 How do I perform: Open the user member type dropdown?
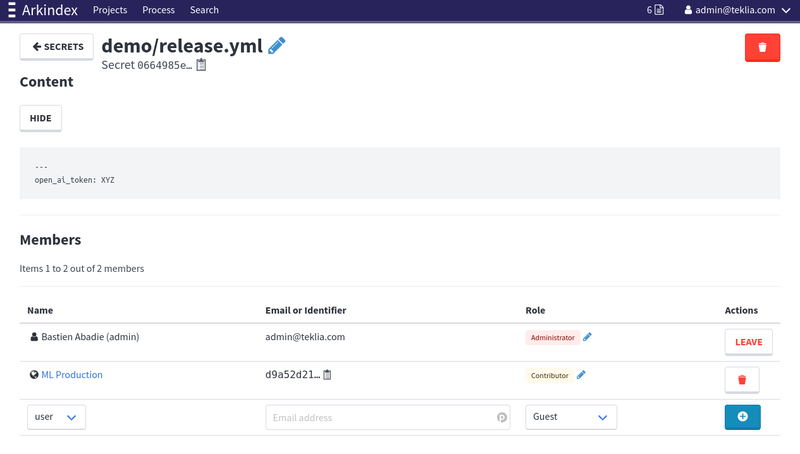click(56, 417)
